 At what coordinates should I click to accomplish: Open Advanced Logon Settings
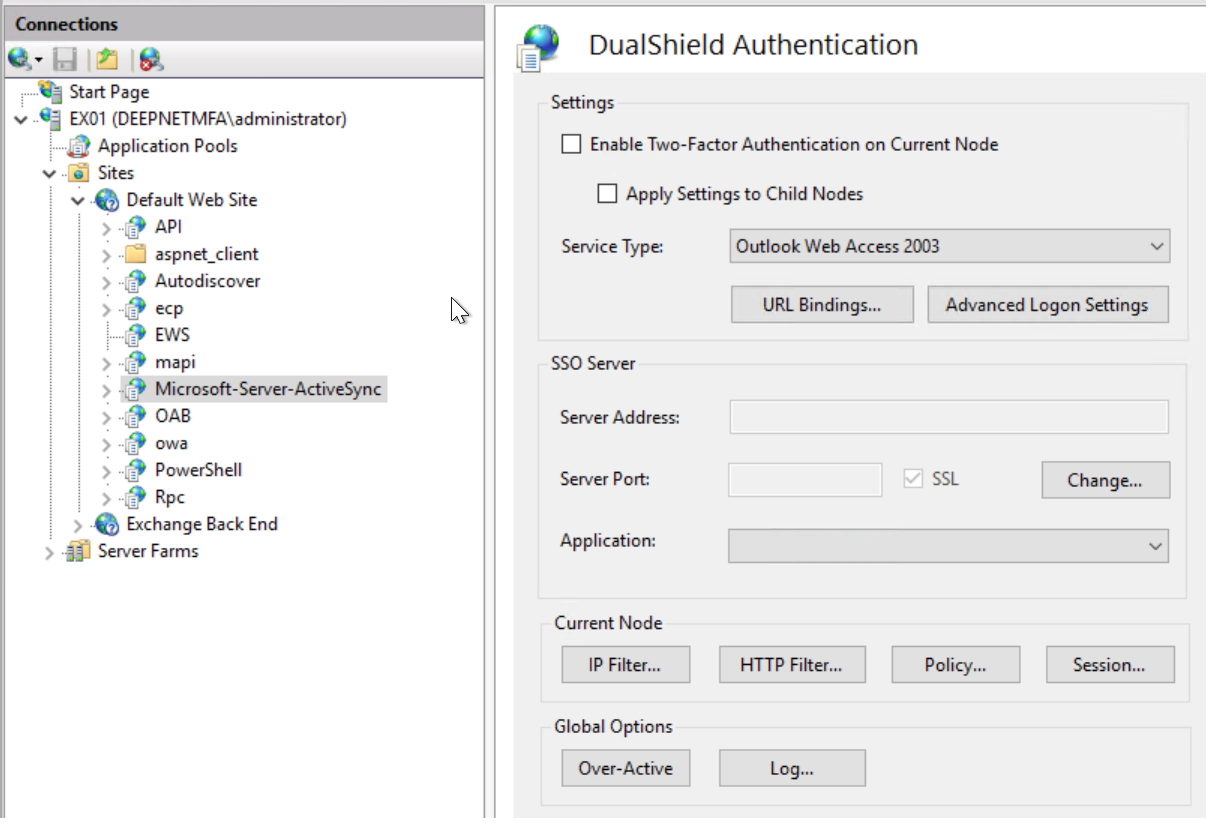click(x=1047, y=305)
